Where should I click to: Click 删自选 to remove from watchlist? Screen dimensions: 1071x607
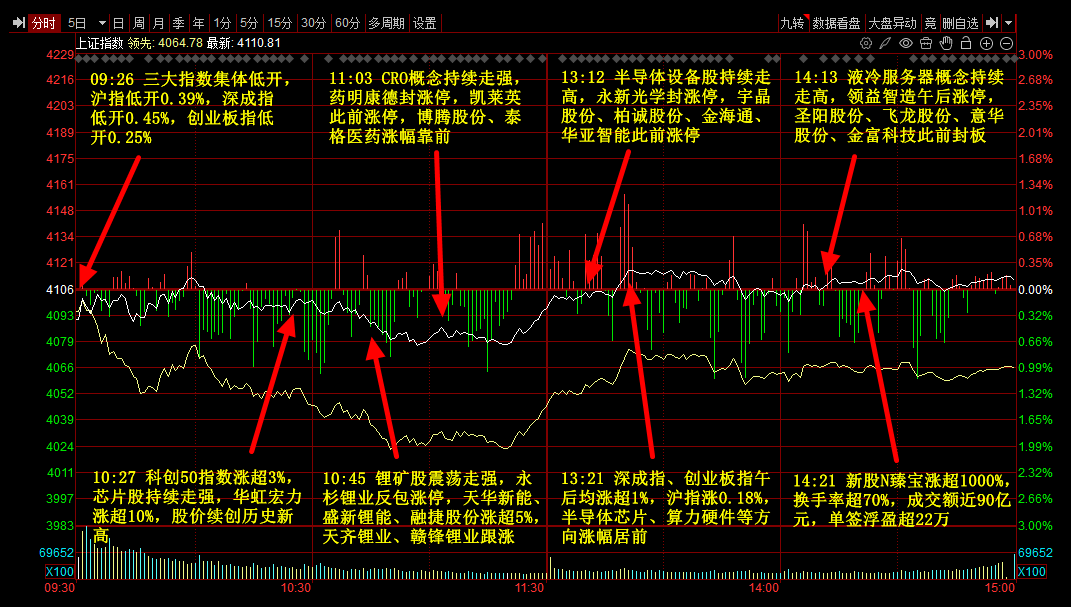point(960,23)
